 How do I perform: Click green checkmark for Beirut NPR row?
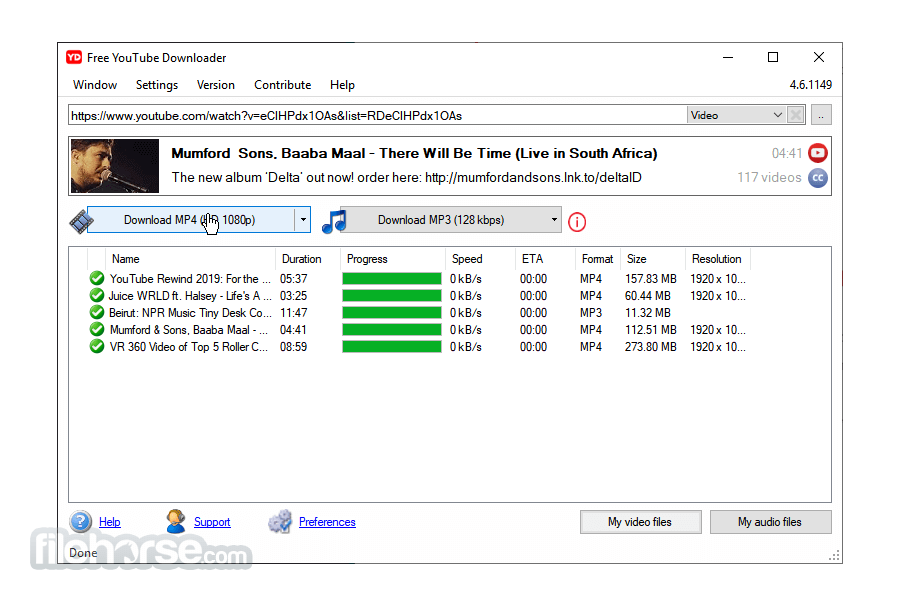click(96, 313)
